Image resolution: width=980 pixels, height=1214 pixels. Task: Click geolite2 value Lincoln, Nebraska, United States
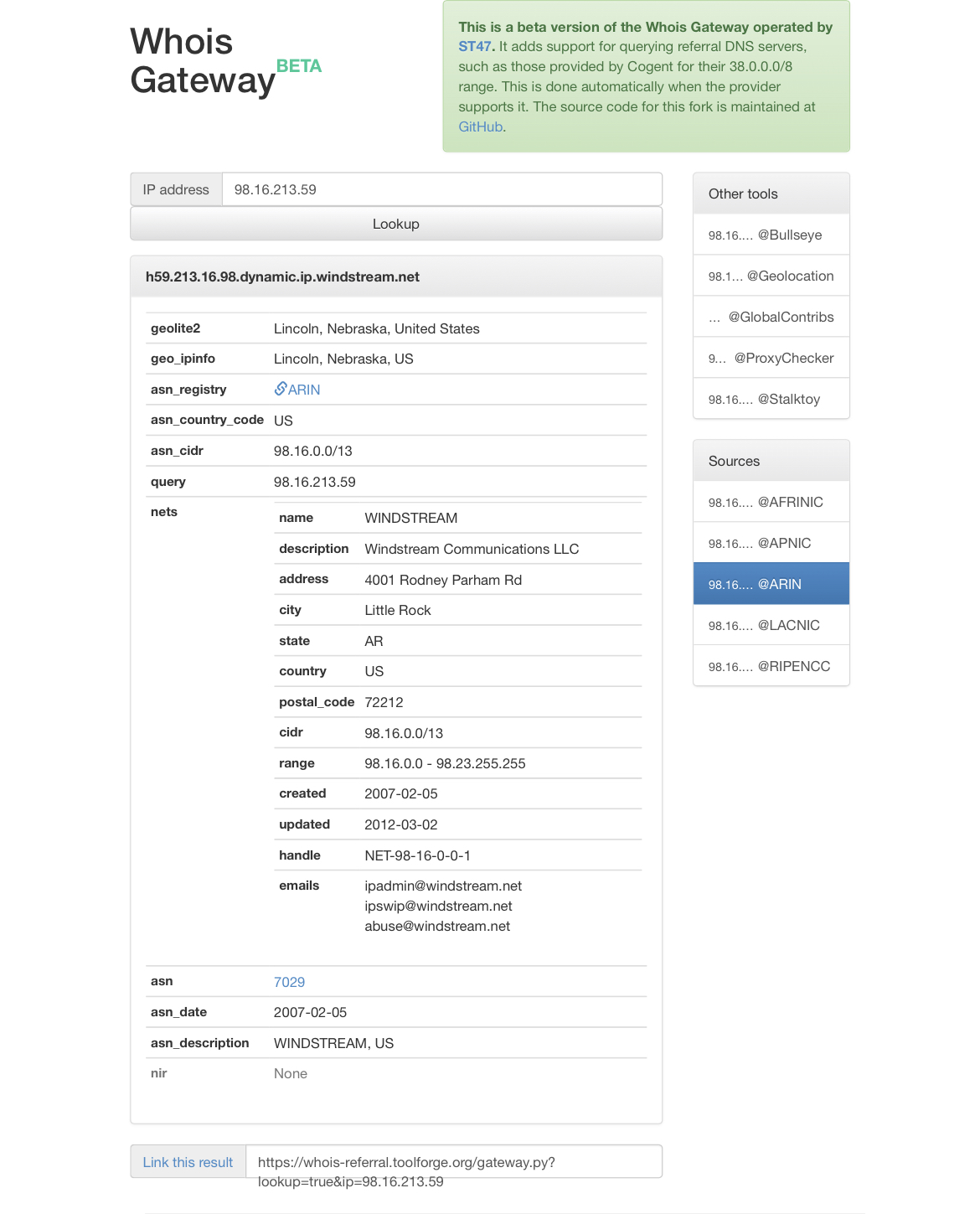coord(377,328)
